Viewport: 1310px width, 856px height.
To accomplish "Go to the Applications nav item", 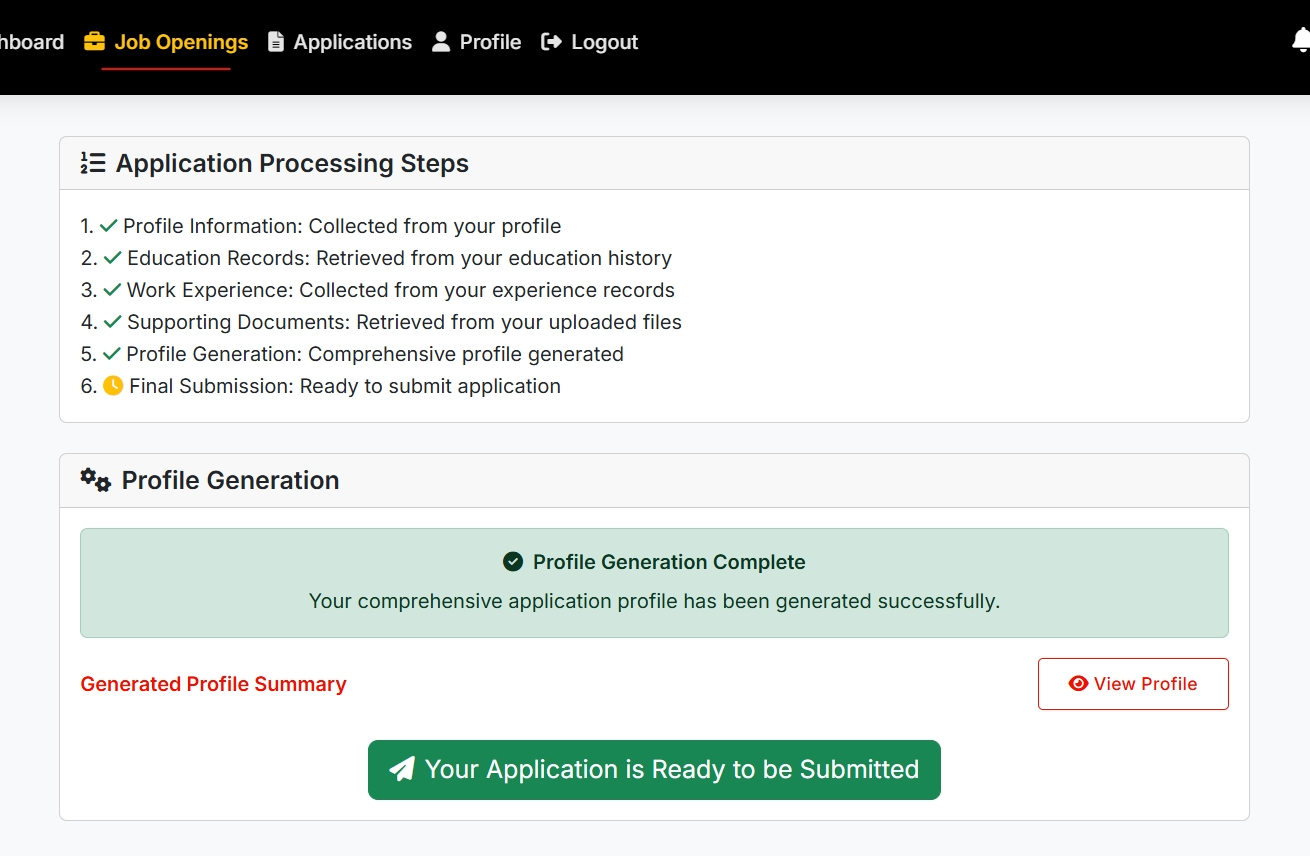I will pyautogui.click(x=352, y=42).
